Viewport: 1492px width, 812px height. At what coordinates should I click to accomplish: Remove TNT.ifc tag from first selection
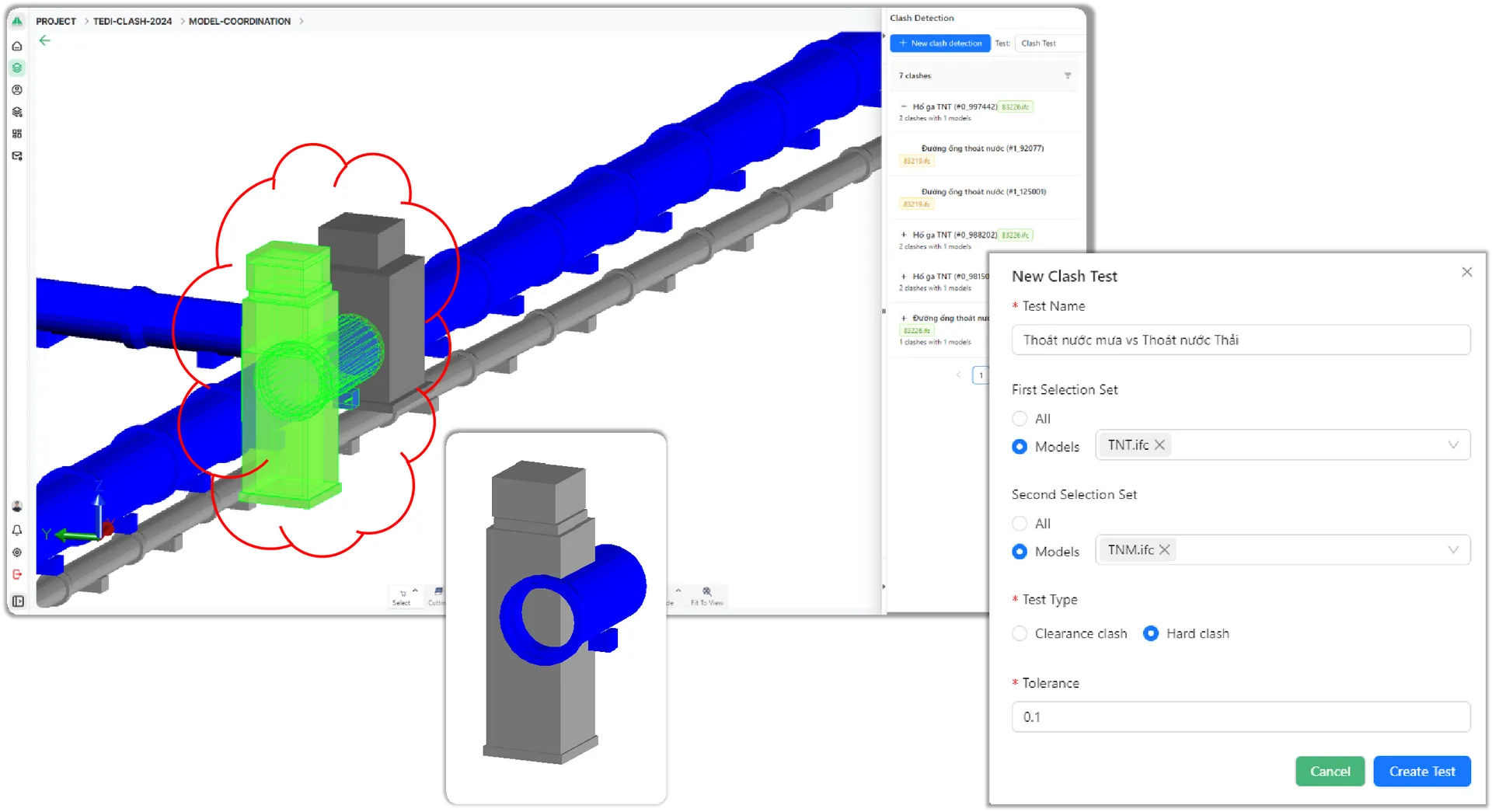[x=1159, y=444]
